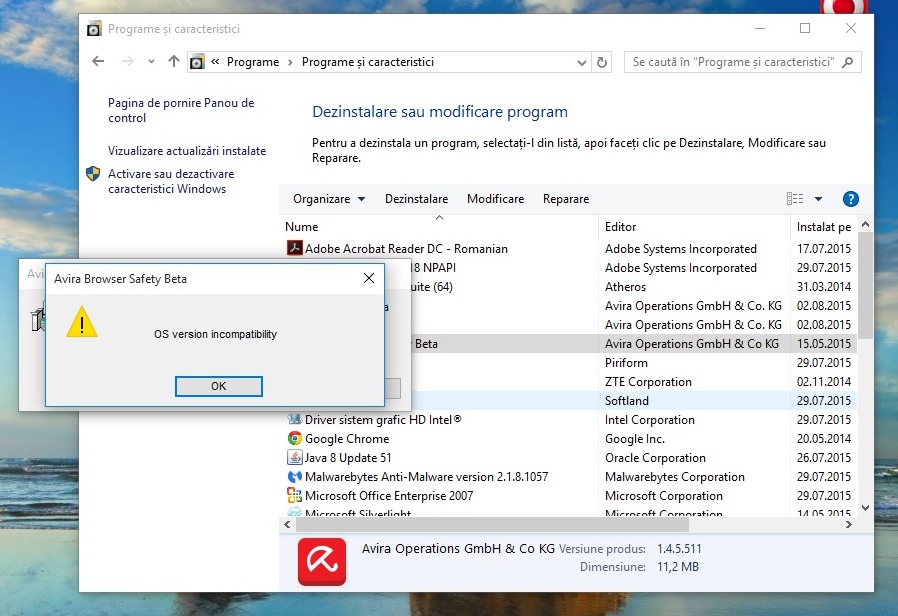Open Activare sau dezactivare caracteristici Windows
This screenshot has width=898, height=616.
tap(171, 181)
